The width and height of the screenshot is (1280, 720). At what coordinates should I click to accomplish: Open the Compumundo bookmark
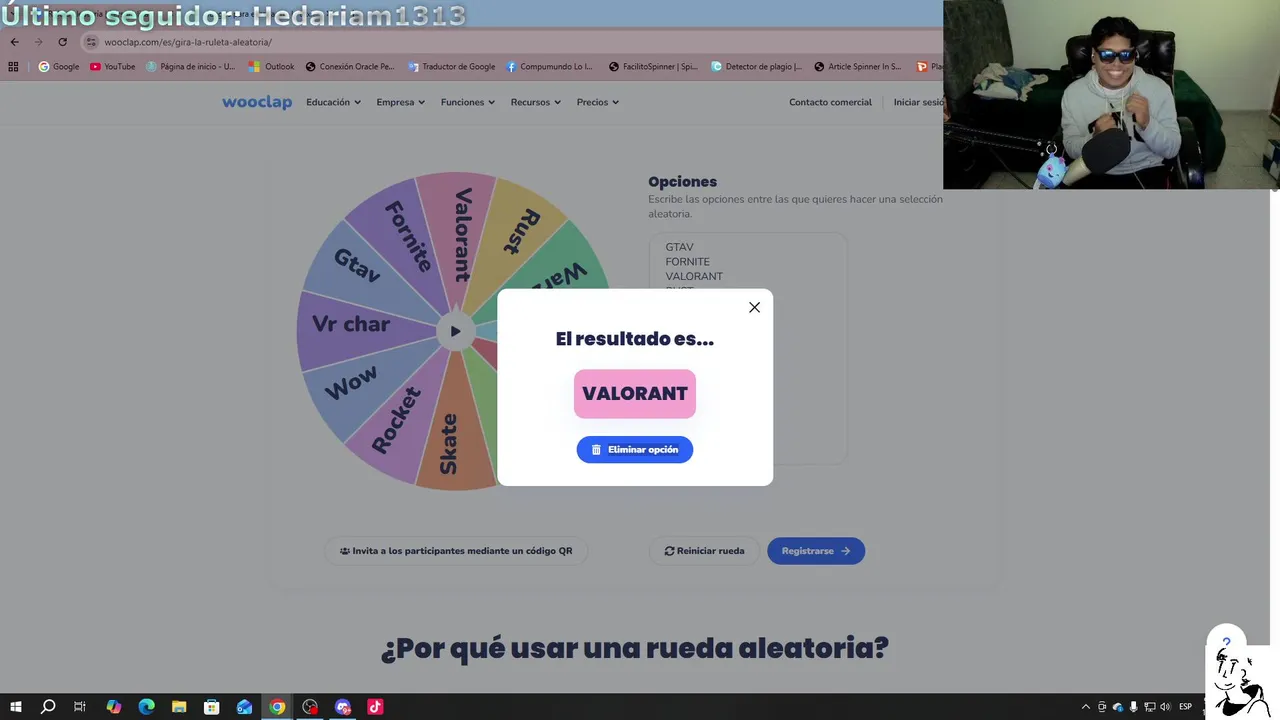tap(550, 67)
